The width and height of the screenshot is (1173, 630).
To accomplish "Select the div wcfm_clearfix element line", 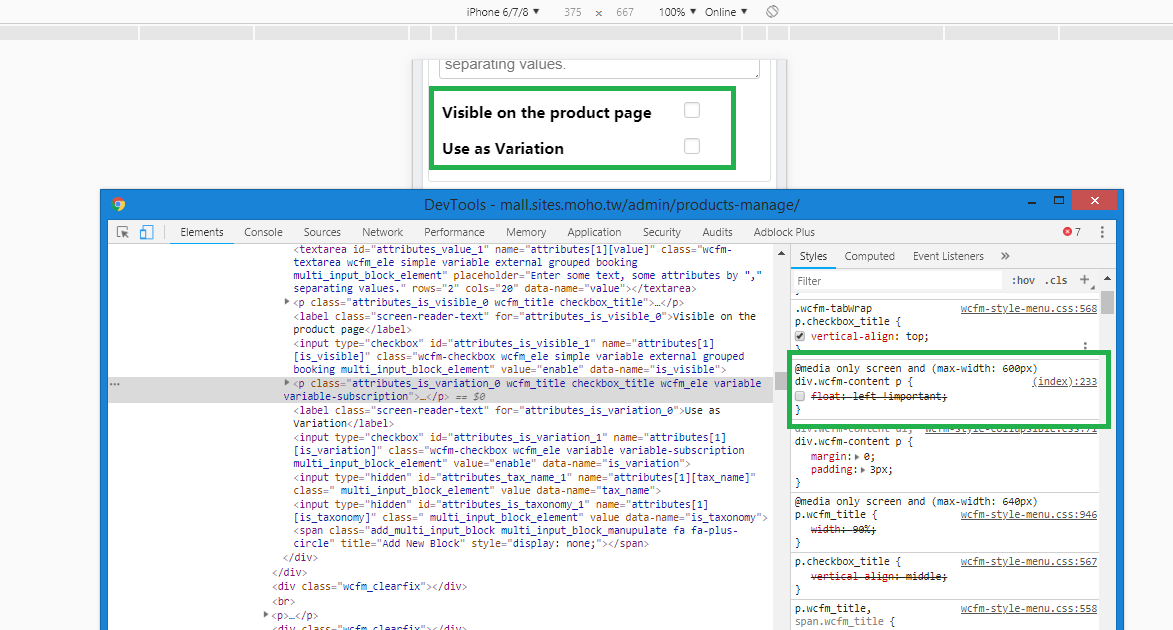I will click(370, 587).
